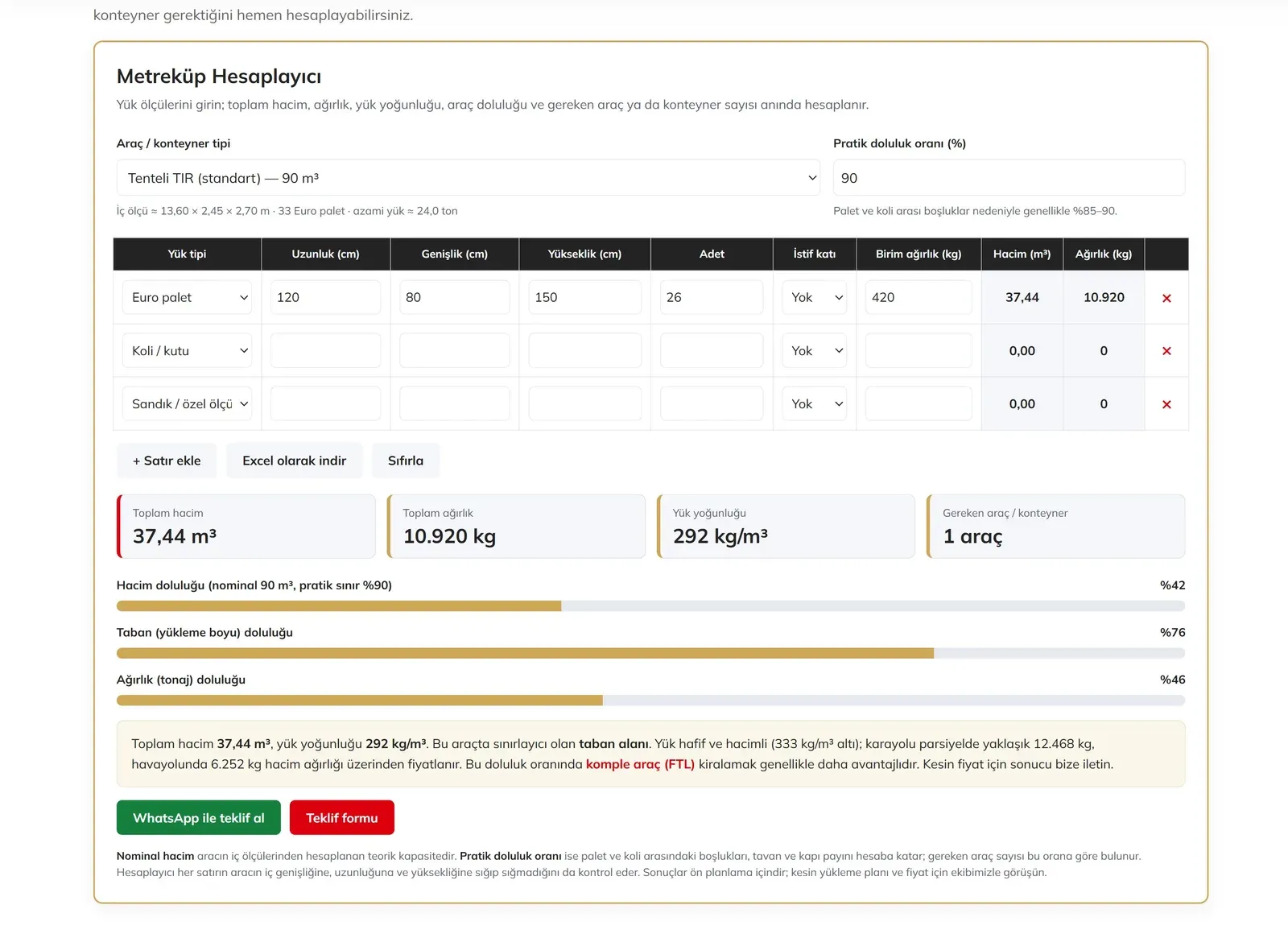This screenshot has width=1288, height=930.
Task: Click Genişlik field in Koli / kutu row
Action: click(454, 350)
